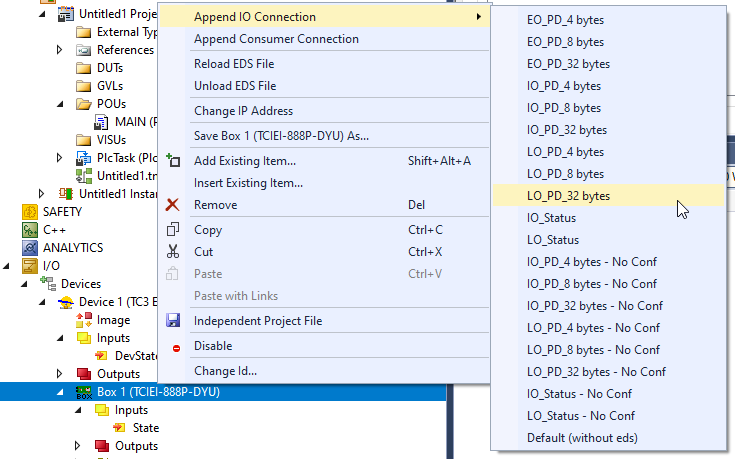Screen dimensions: 735x459
Task: Expand the References node
Action: pyautogui.click(x=60, y=50)
